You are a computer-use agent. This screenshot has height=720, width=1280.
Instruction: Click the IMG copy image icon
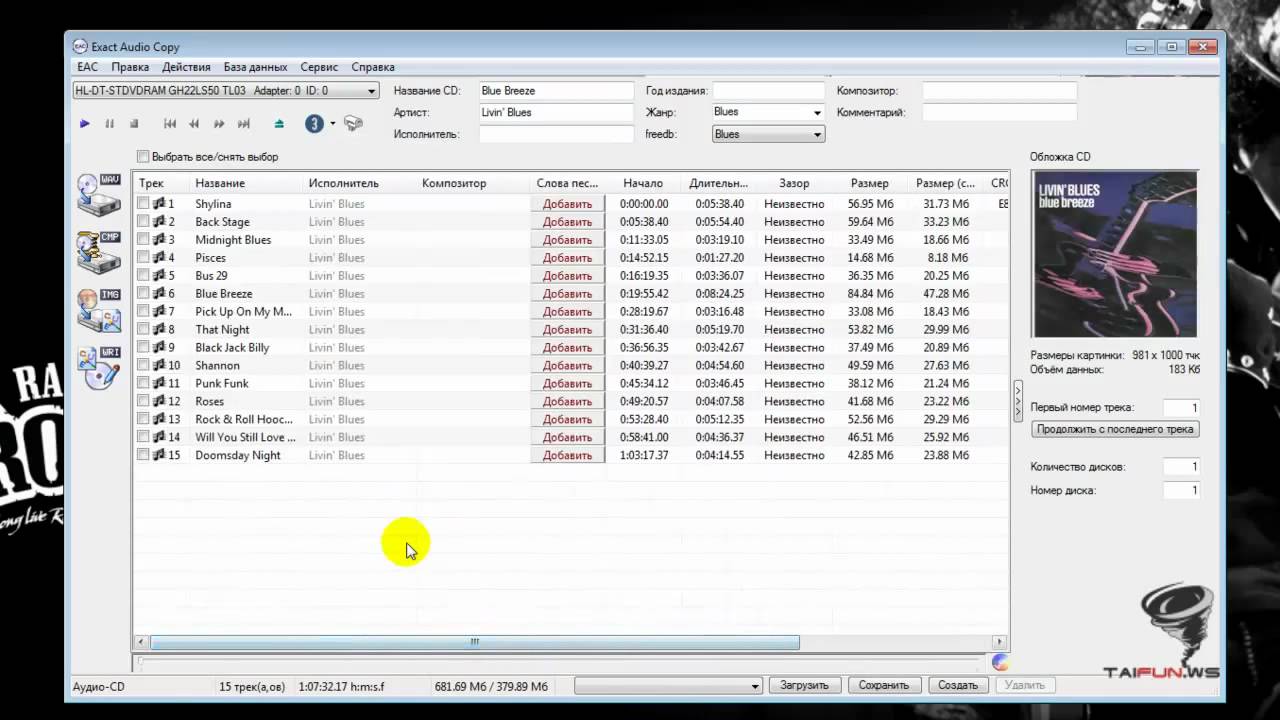point(99,310)
